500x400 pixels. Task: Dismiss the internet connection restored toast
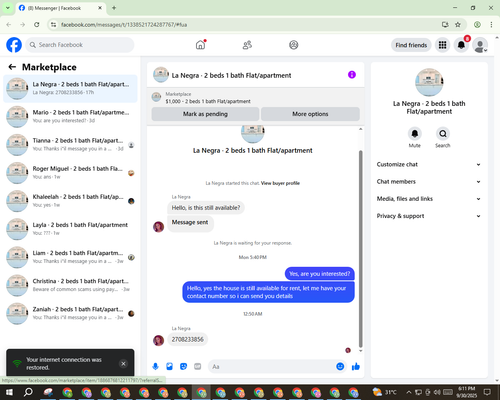(x=123, y=364)
